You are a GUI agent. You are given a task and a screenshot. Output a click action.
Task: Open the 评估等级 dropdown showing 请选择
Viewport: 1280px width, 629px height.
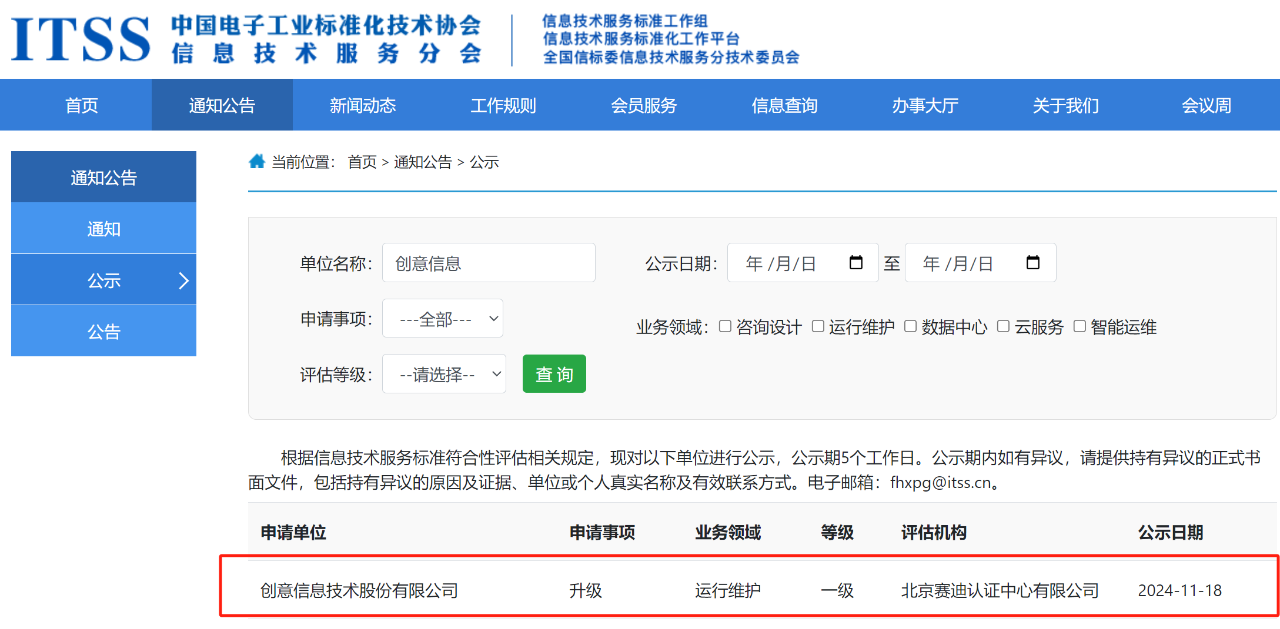pos(444,374)
